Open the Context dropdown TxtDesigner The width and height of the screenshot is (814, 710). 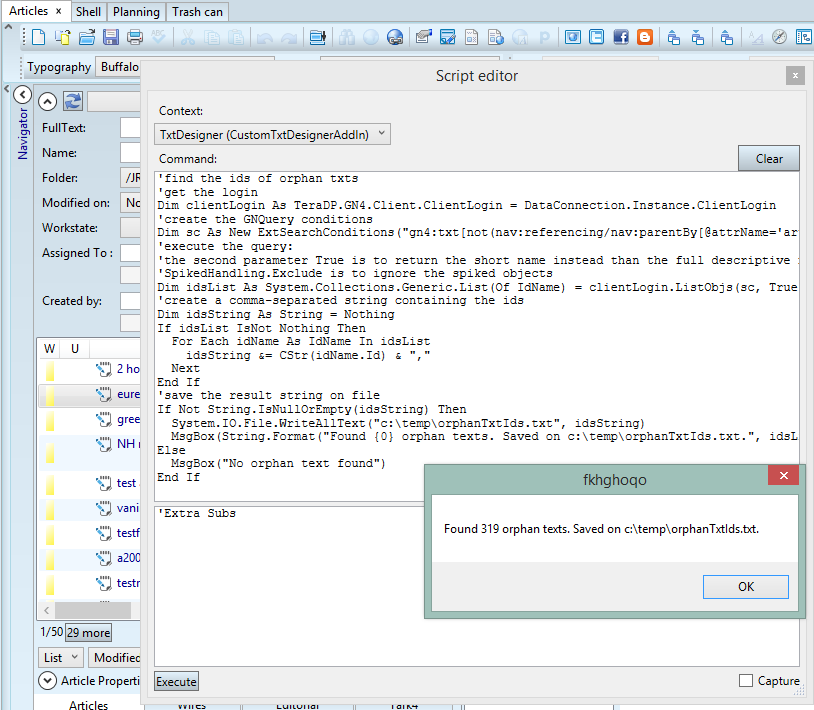point(273,134)
